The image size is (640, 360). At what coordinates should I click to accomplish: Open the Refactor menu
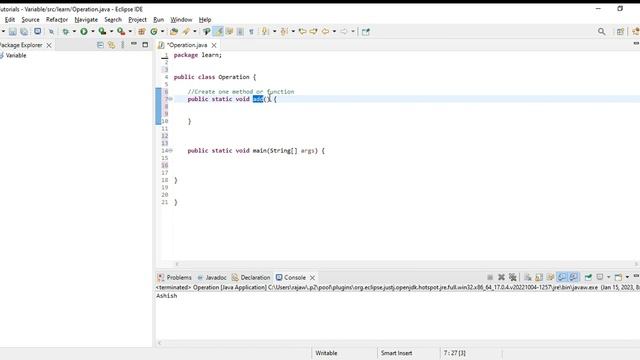[x=57, y=20]
